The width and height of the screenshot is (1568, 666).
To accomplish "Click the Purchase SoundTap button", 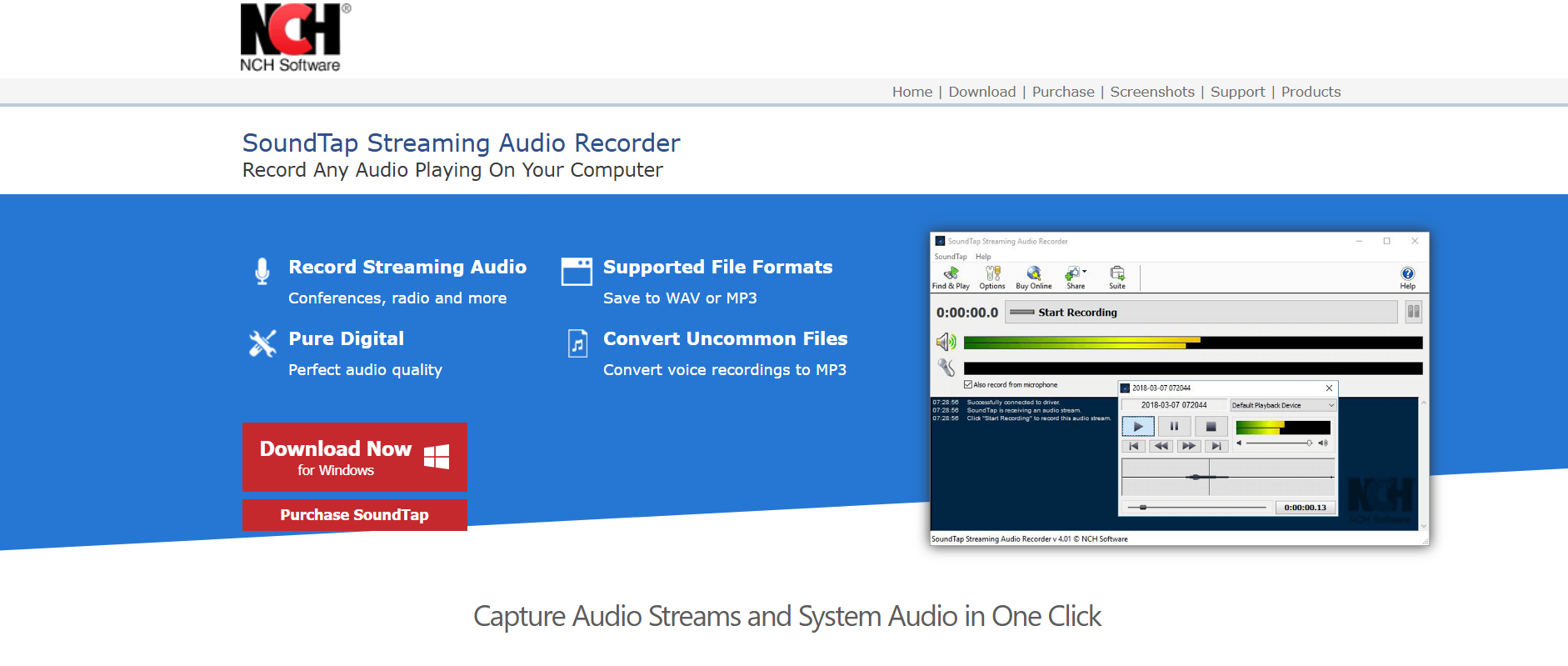I will tap(355, 515).
